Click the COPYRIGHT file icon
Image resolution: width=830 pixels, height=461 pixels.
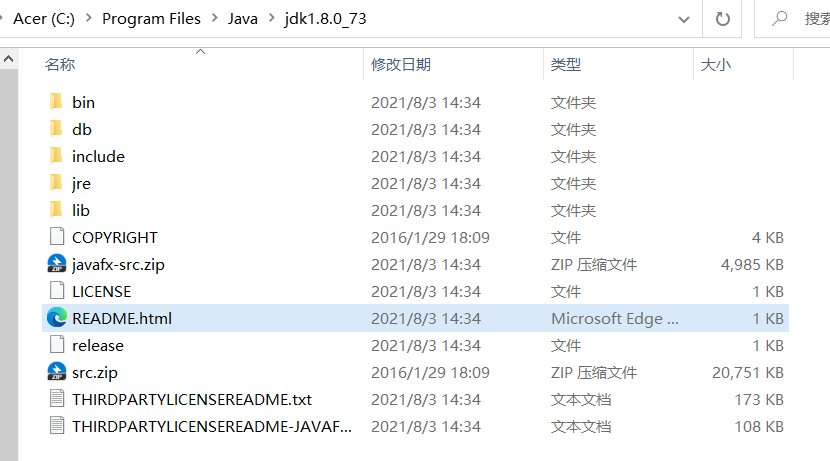[x=57, y=237]
